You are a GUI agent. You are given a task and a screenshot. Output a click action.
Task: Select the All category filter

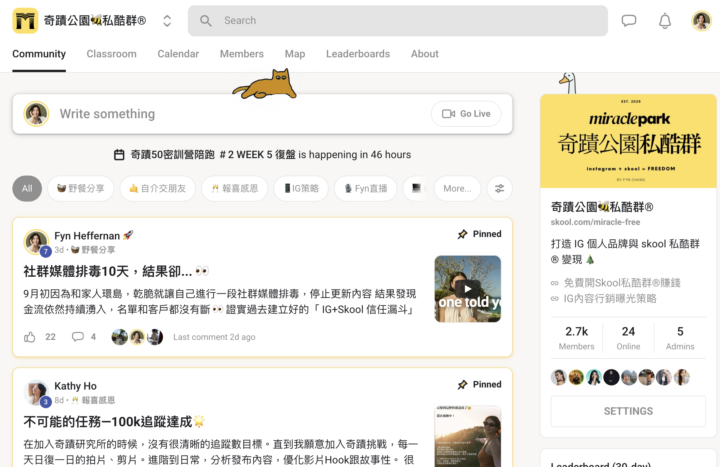tap(27, 188)
